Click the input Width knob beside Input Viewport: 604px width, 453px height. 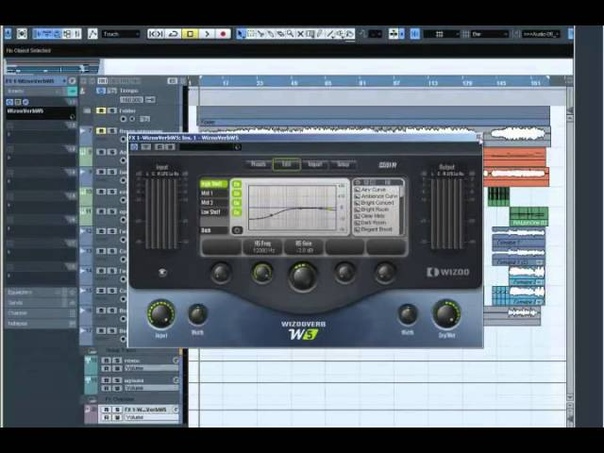[x=197, y=314]
